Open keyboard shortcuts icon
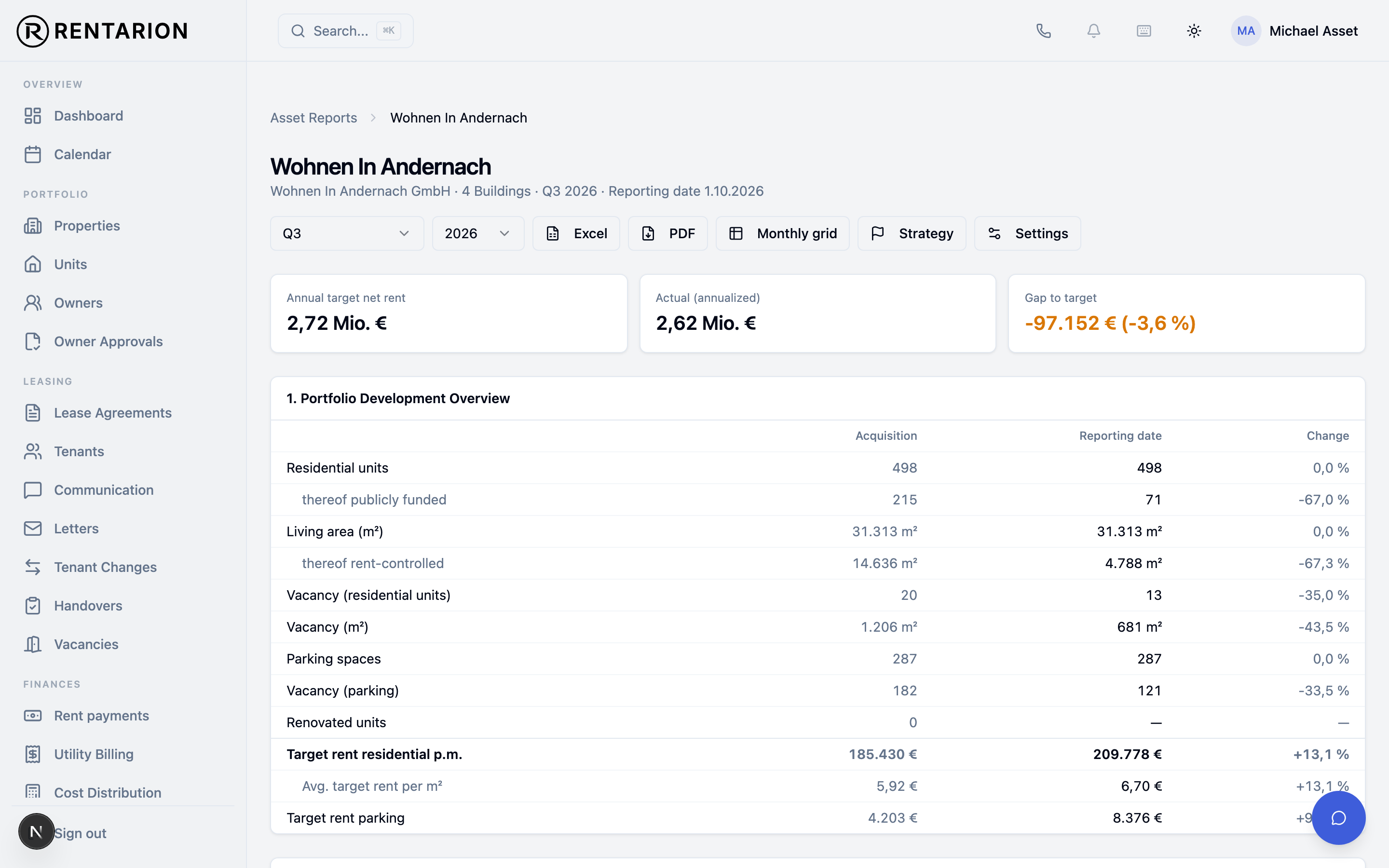 tap(1144, 31)
